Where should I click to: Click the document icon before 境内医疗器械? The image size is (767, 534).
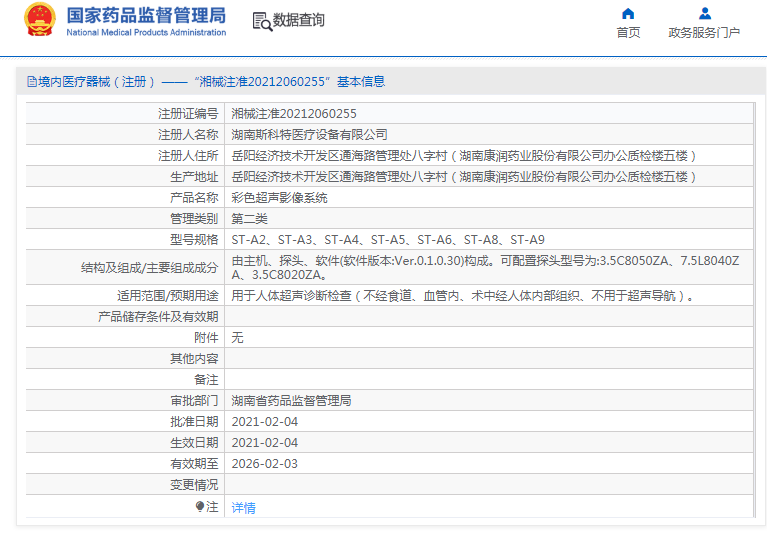pos(32,82)
